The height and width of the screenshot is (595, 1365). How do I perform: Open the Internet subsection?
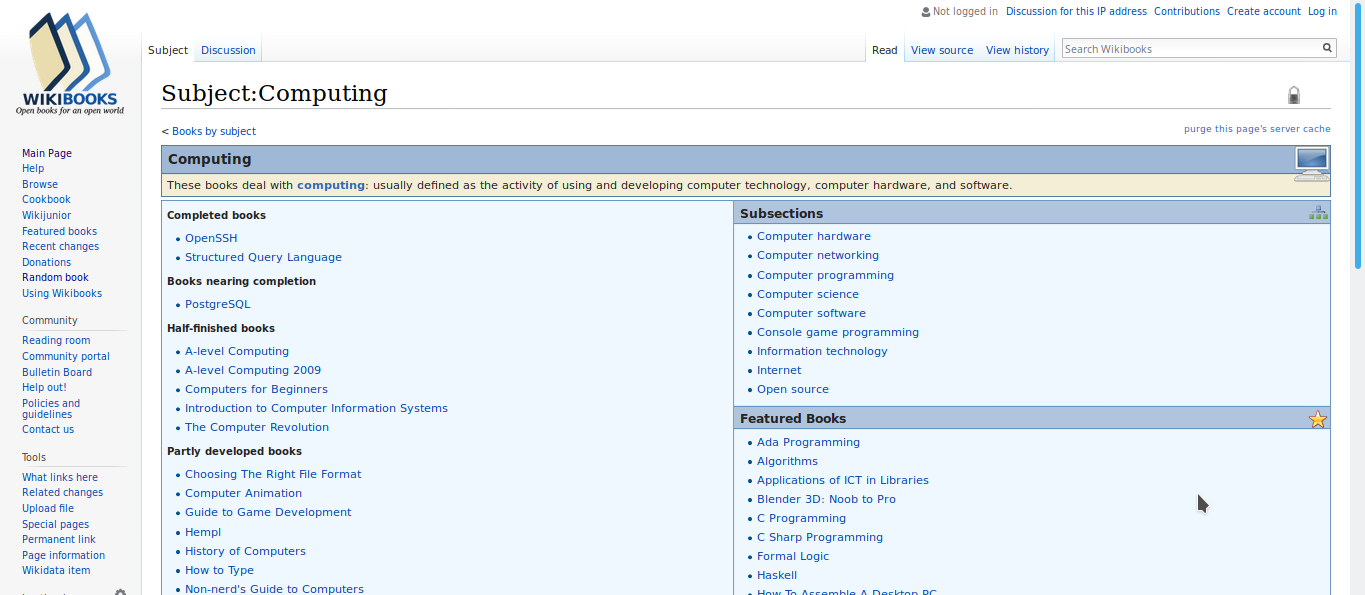pyautogui.click(x=779, y=370)
